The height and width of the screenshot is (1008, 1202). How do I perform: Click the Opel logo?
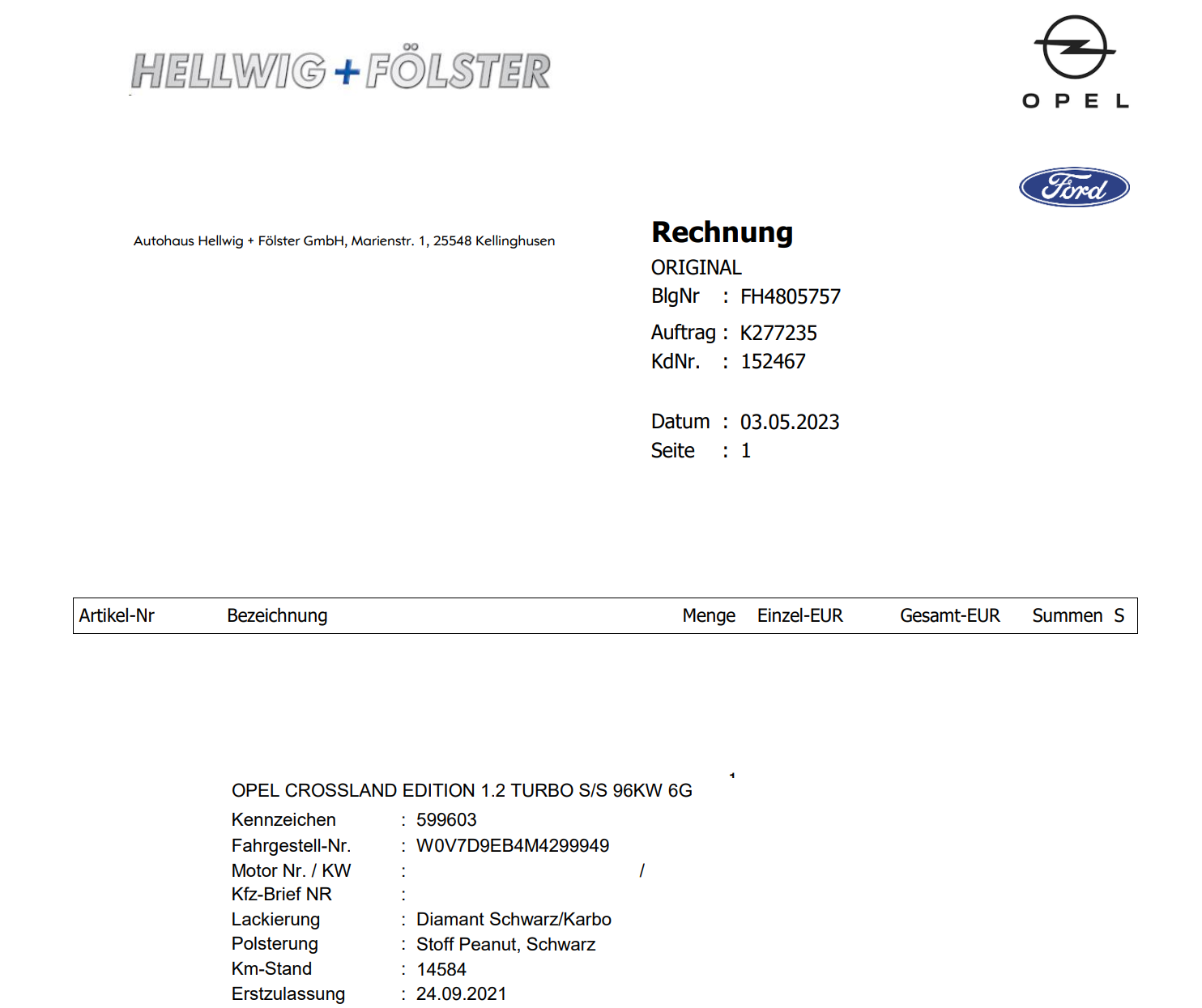tap(1075, 62)
